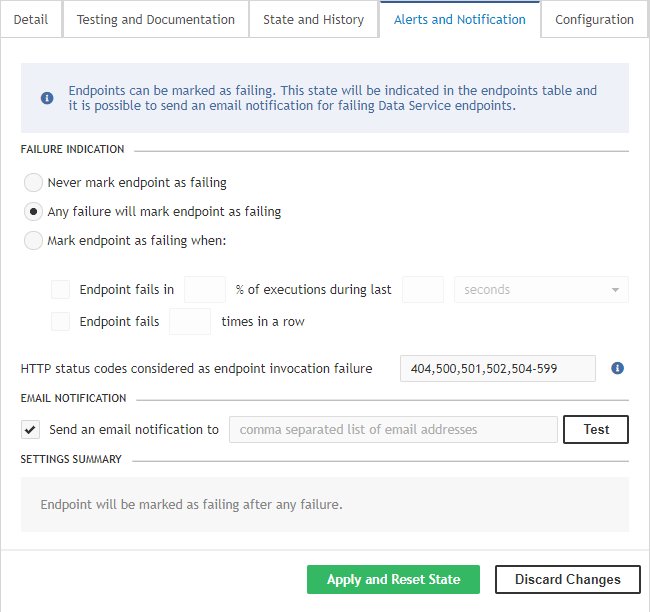Screen dimensions: 650x612
Task: Choose 'Mark endpoint as failing when' radio
Action: [34, 241]
